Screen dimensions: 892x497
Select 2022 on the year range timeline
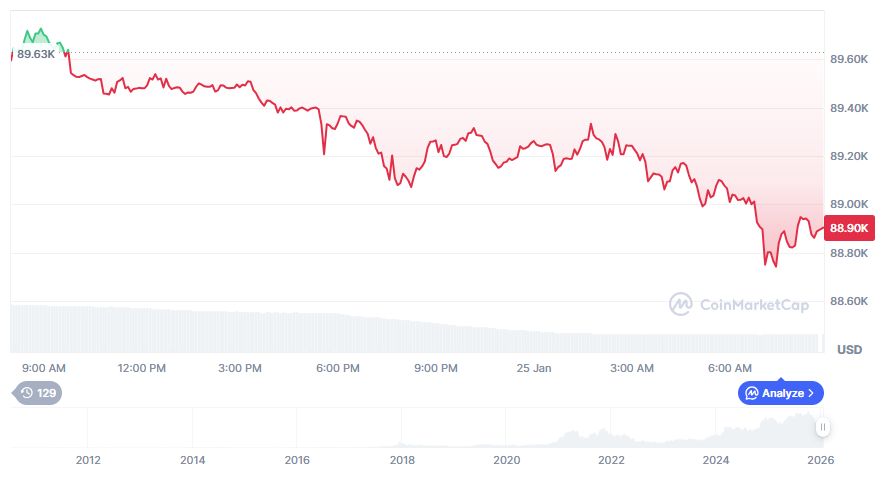[x=611, y=461]
